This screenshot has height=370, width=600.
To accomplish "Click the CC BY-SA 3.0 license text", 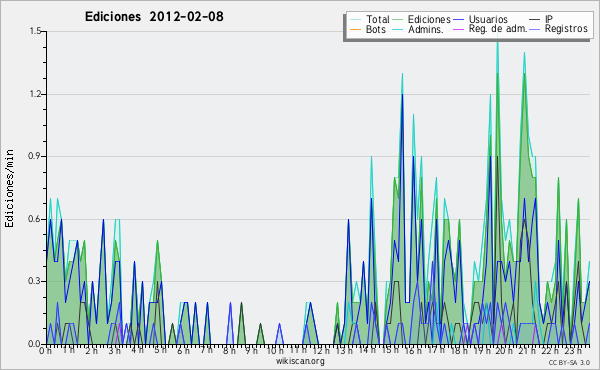I will (569, 363).
